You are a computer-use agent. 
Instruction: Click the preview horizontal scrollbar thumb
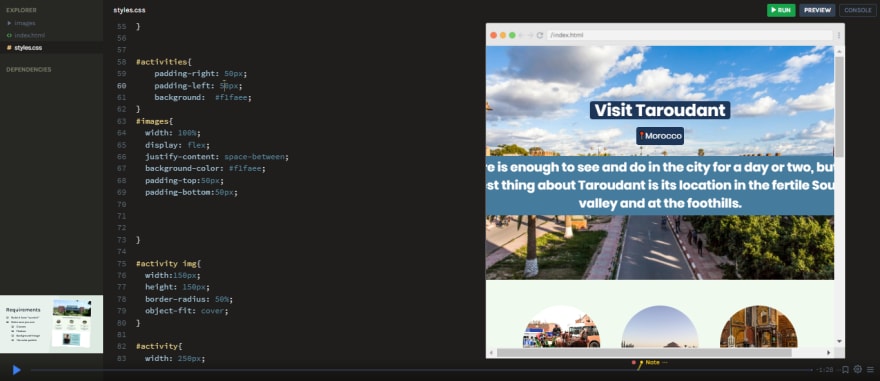[x=644, y=352]
